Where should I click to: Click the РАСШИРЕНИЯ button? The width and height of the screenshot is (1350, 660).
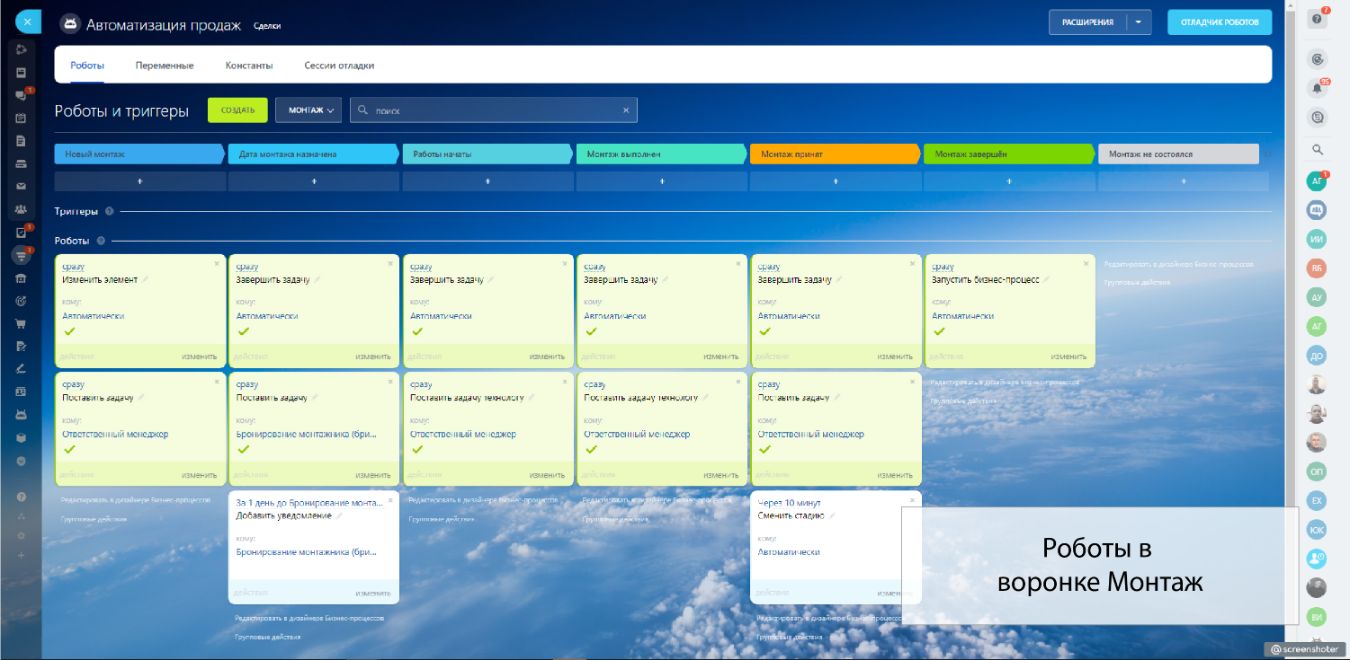pos(1087,22)
